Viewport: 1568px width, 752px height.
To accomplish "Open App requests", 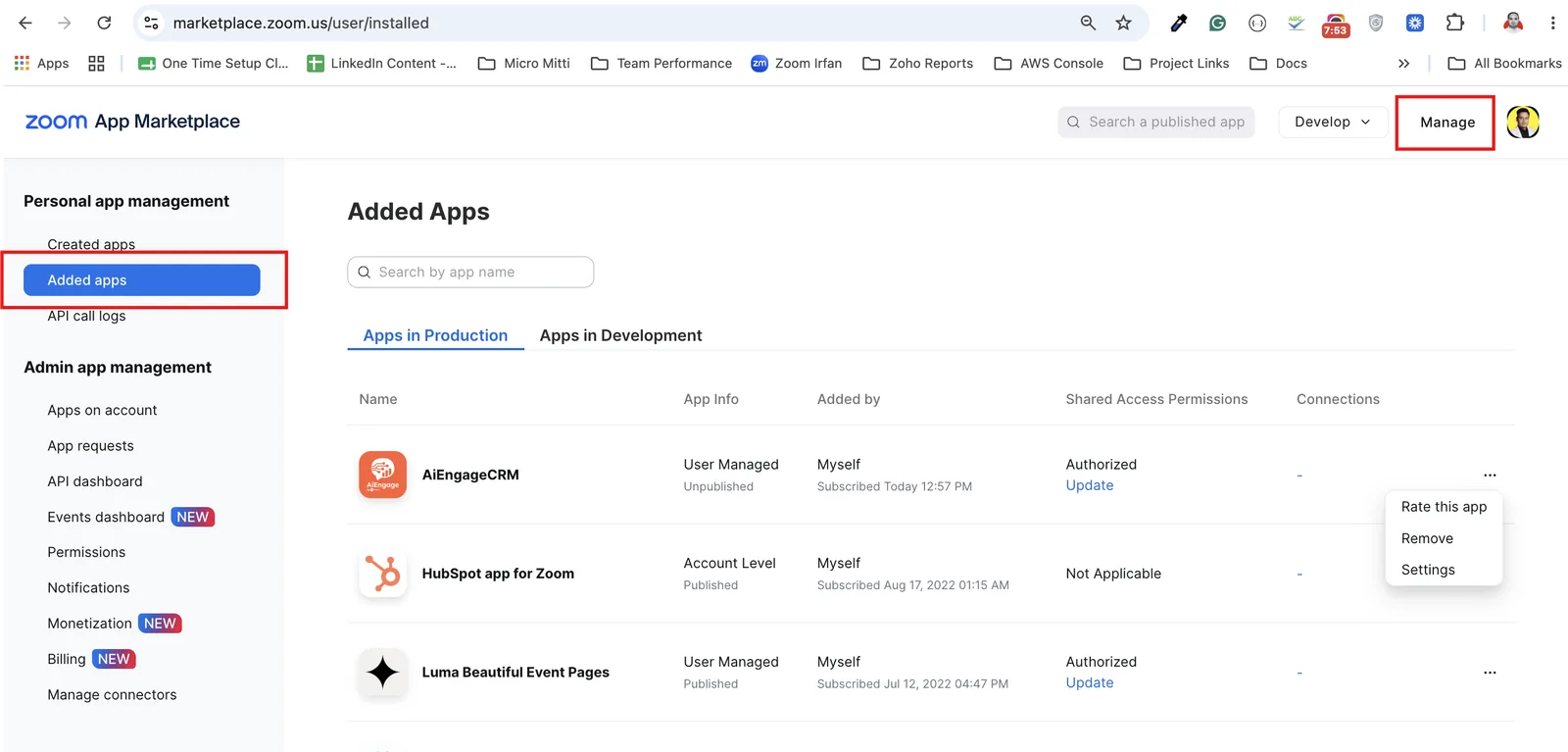I will tap(90, 445).
